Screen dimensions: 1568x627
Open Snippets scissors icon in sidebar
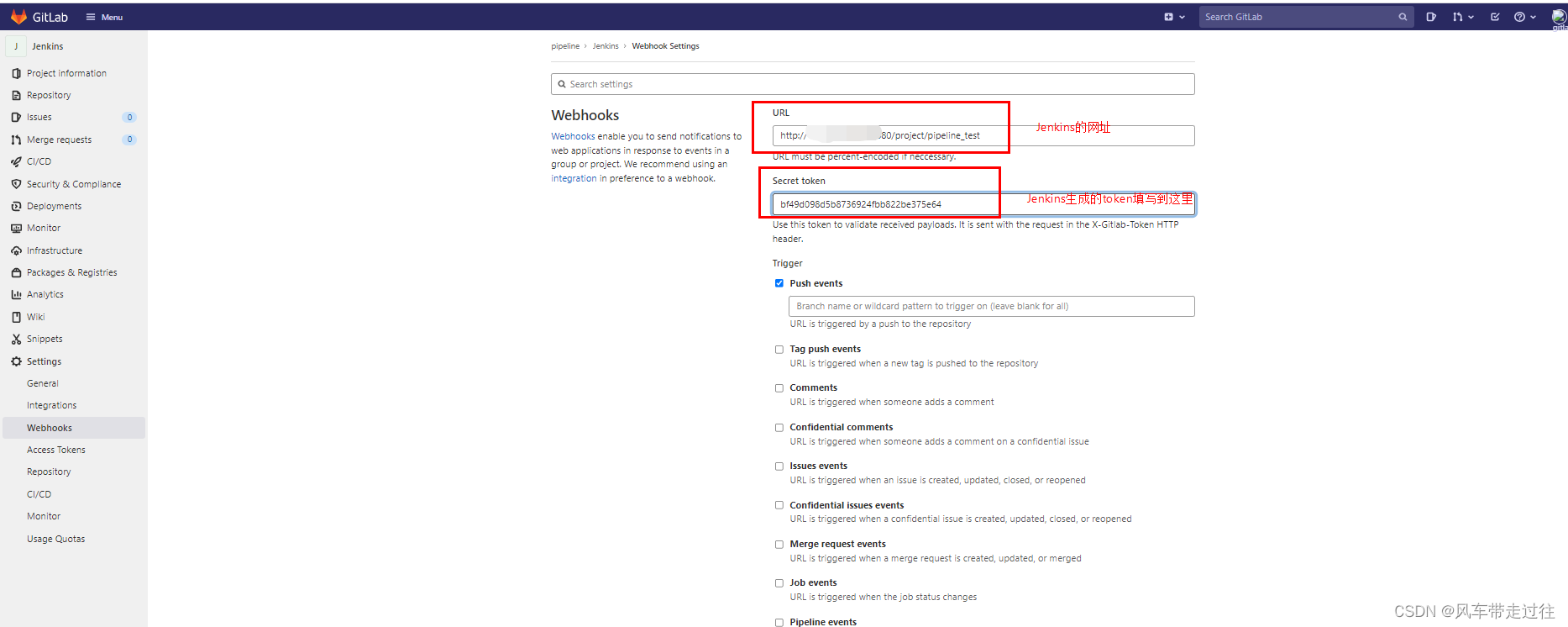click(16, 339)
